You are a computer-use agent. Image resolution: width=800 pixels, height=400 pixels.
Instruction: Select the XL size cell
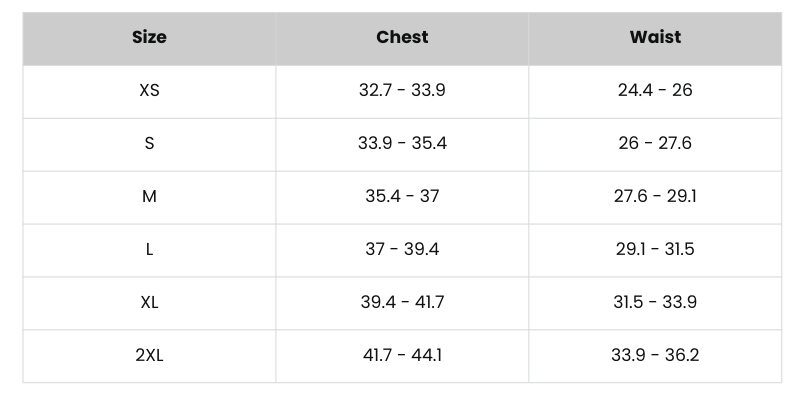pos(149,303)
